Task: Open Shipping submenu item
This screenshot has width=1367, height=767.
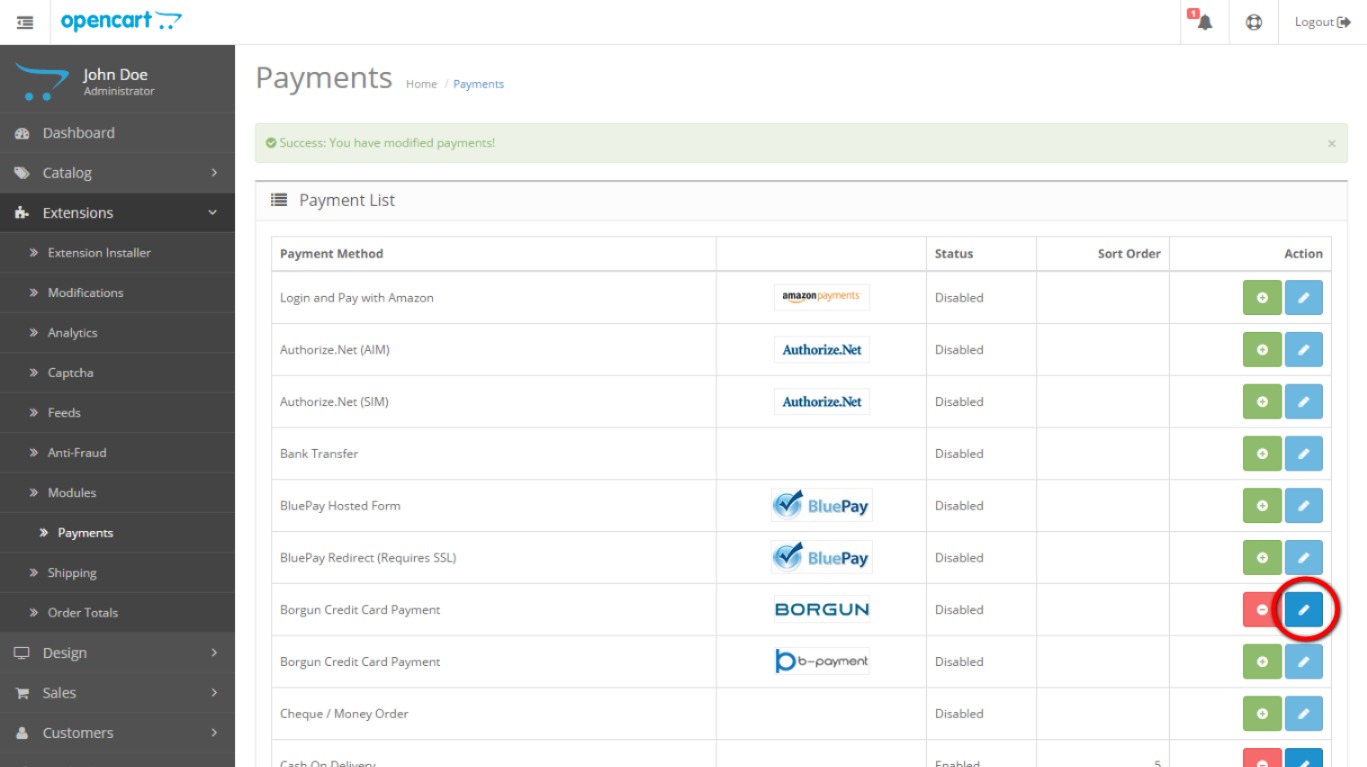Action: (117, 573)
